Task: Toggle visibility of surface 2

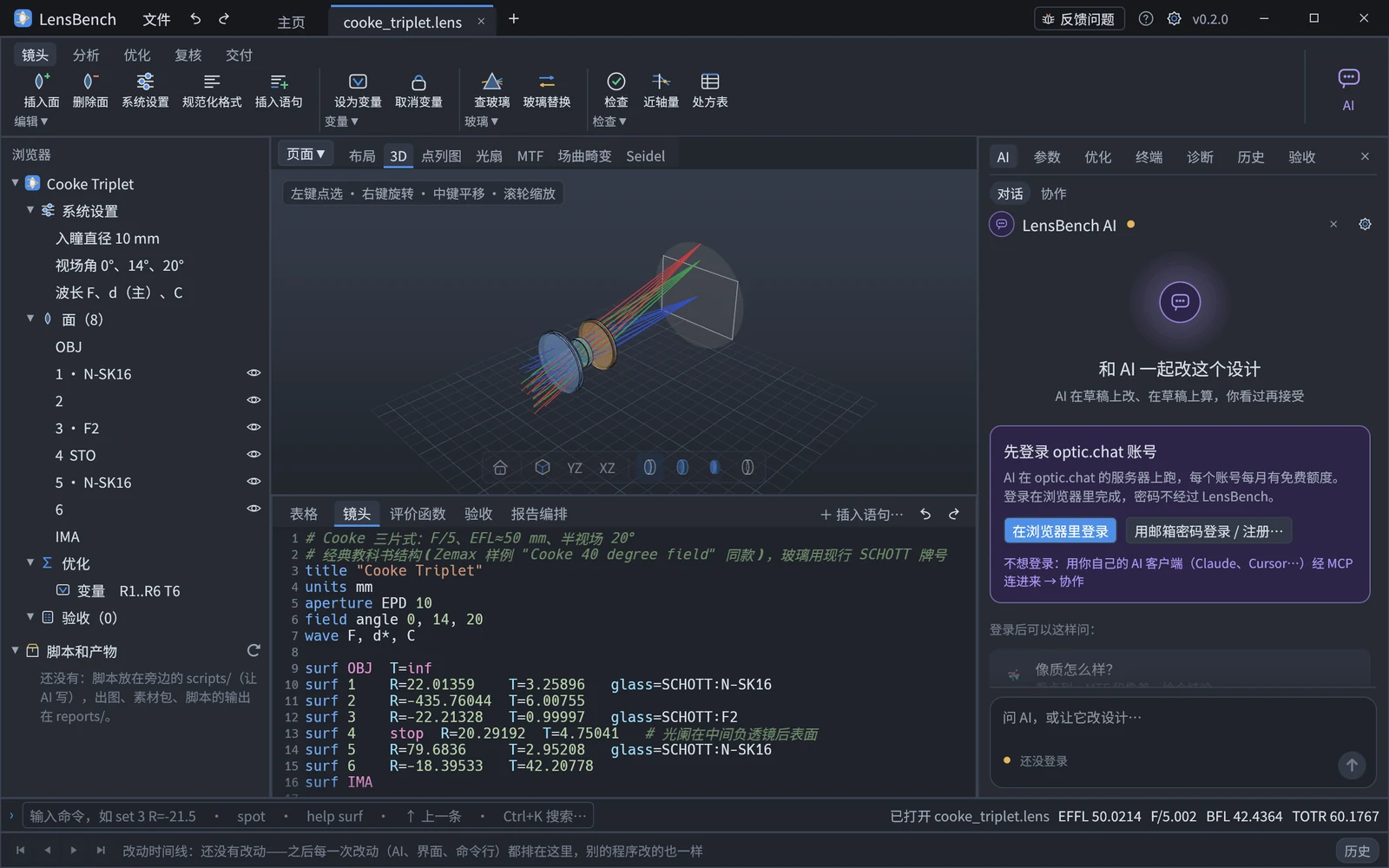Action: click(253, 400)
